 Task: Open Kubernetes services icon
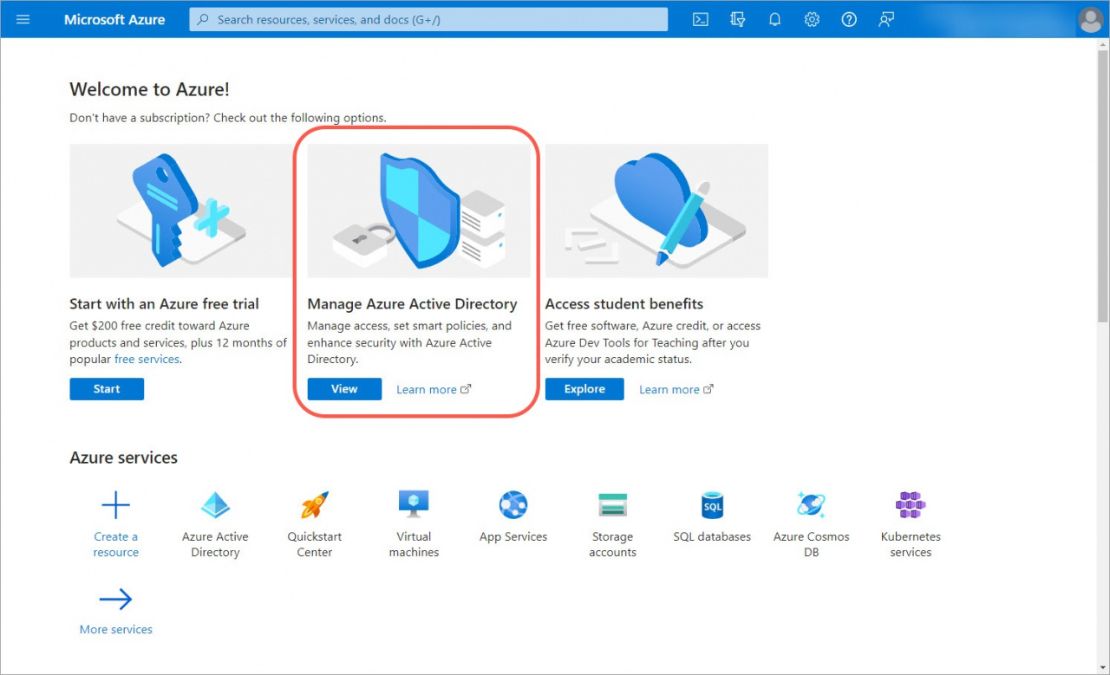[910, 505]
